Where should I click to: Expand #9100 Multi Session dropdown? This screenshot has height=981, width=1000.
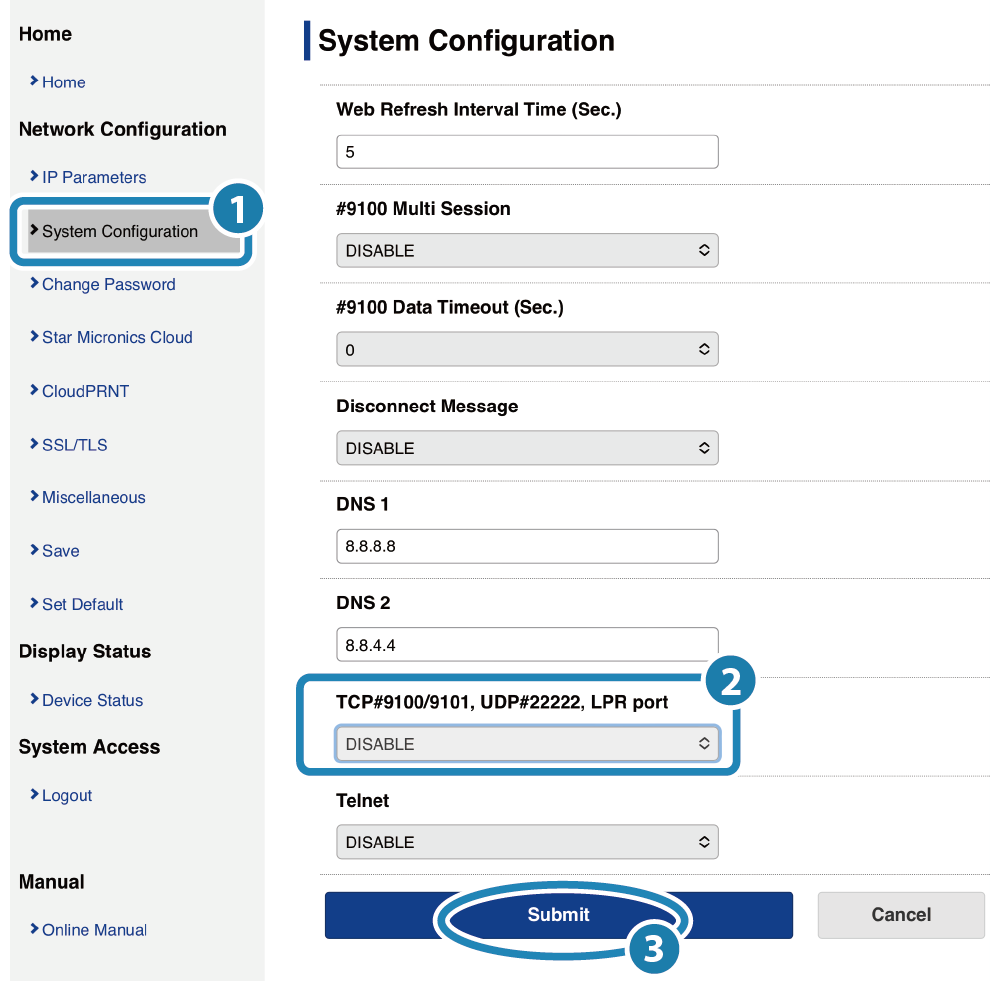tap(527, 250)
